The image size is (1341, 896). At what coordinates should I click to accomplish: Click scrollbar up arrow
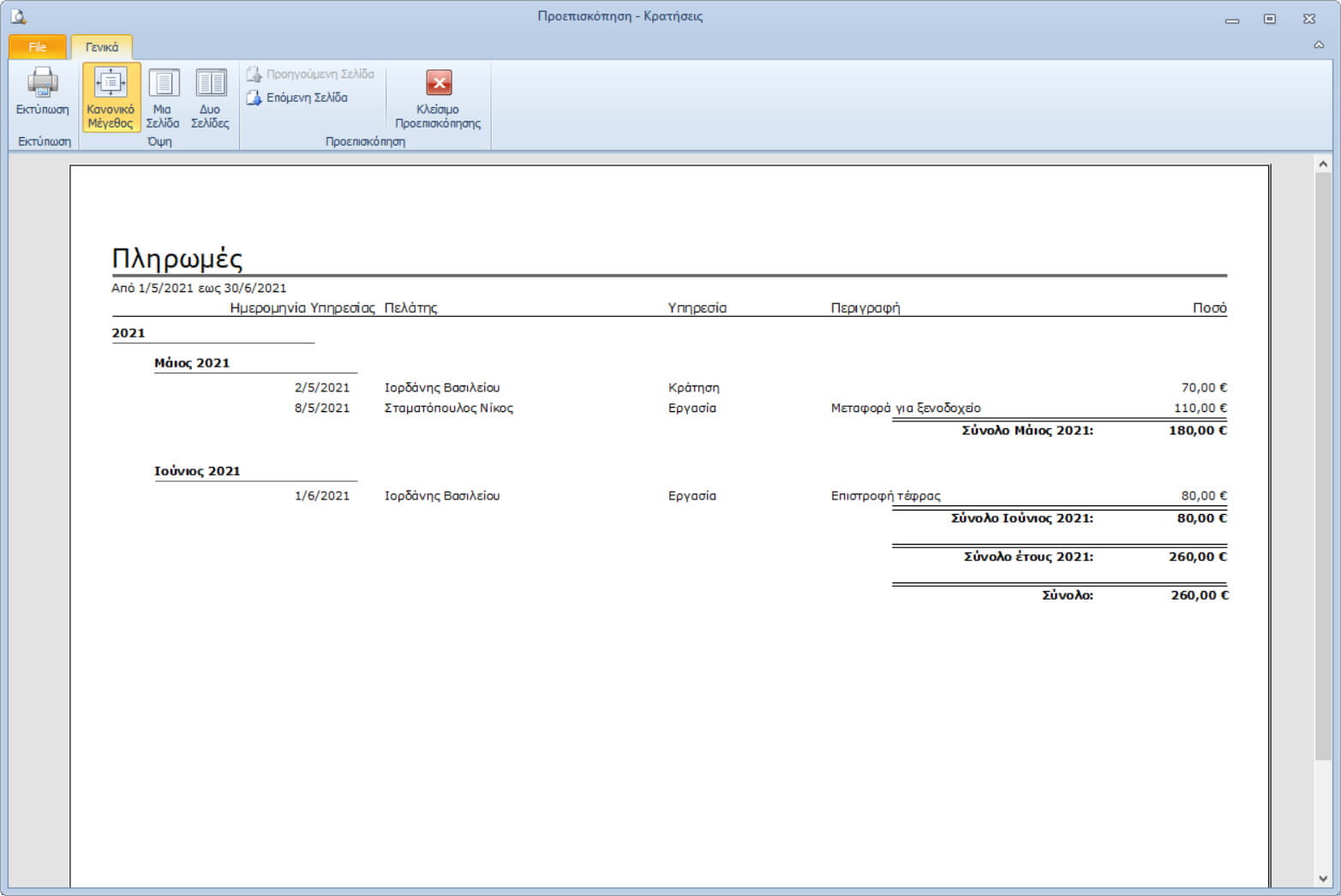tap(1323, 164)
